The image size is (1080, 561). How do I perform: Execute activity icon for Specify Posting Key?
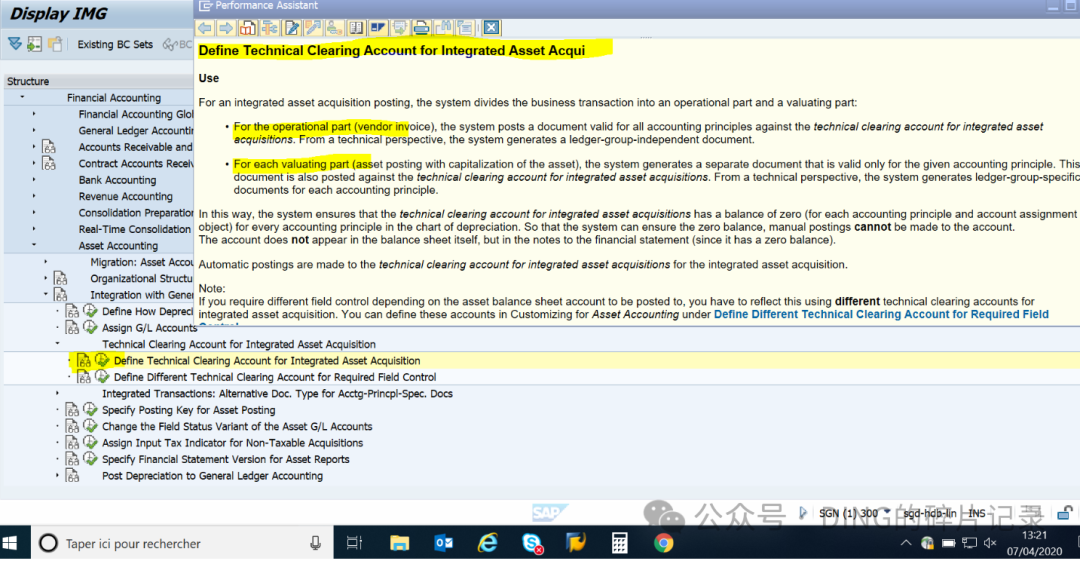90,409
